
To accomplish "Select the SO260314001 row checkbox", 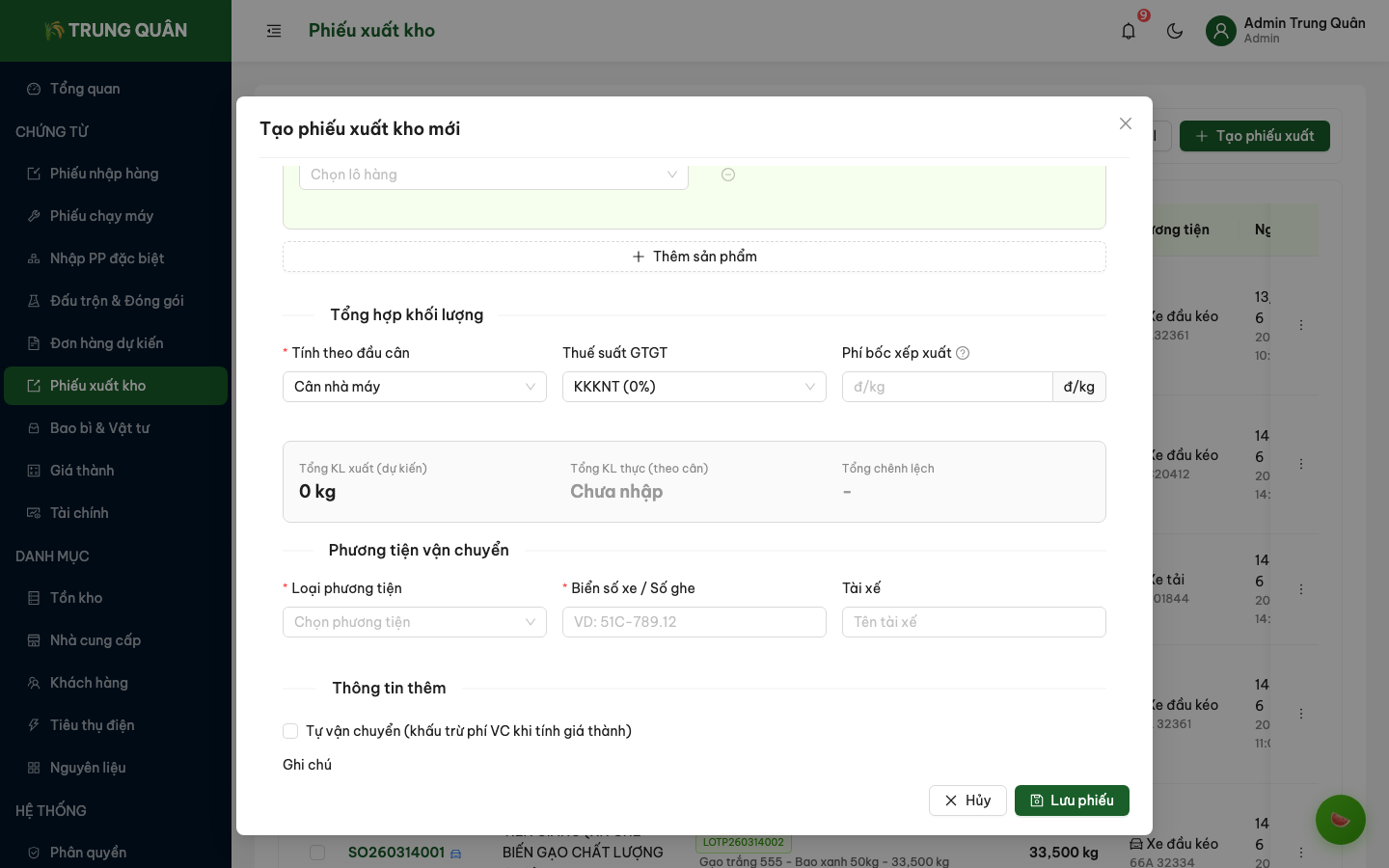I will 317,853.
